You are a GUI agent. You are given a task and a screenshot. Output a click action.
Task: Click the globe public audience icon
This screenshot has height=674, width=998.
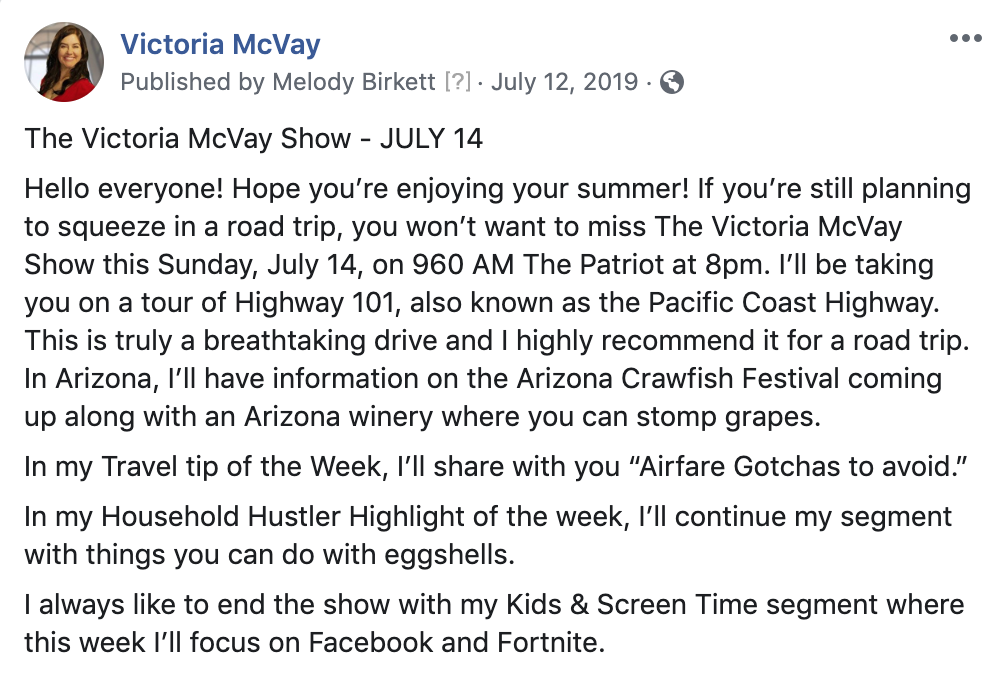point(671,82)
